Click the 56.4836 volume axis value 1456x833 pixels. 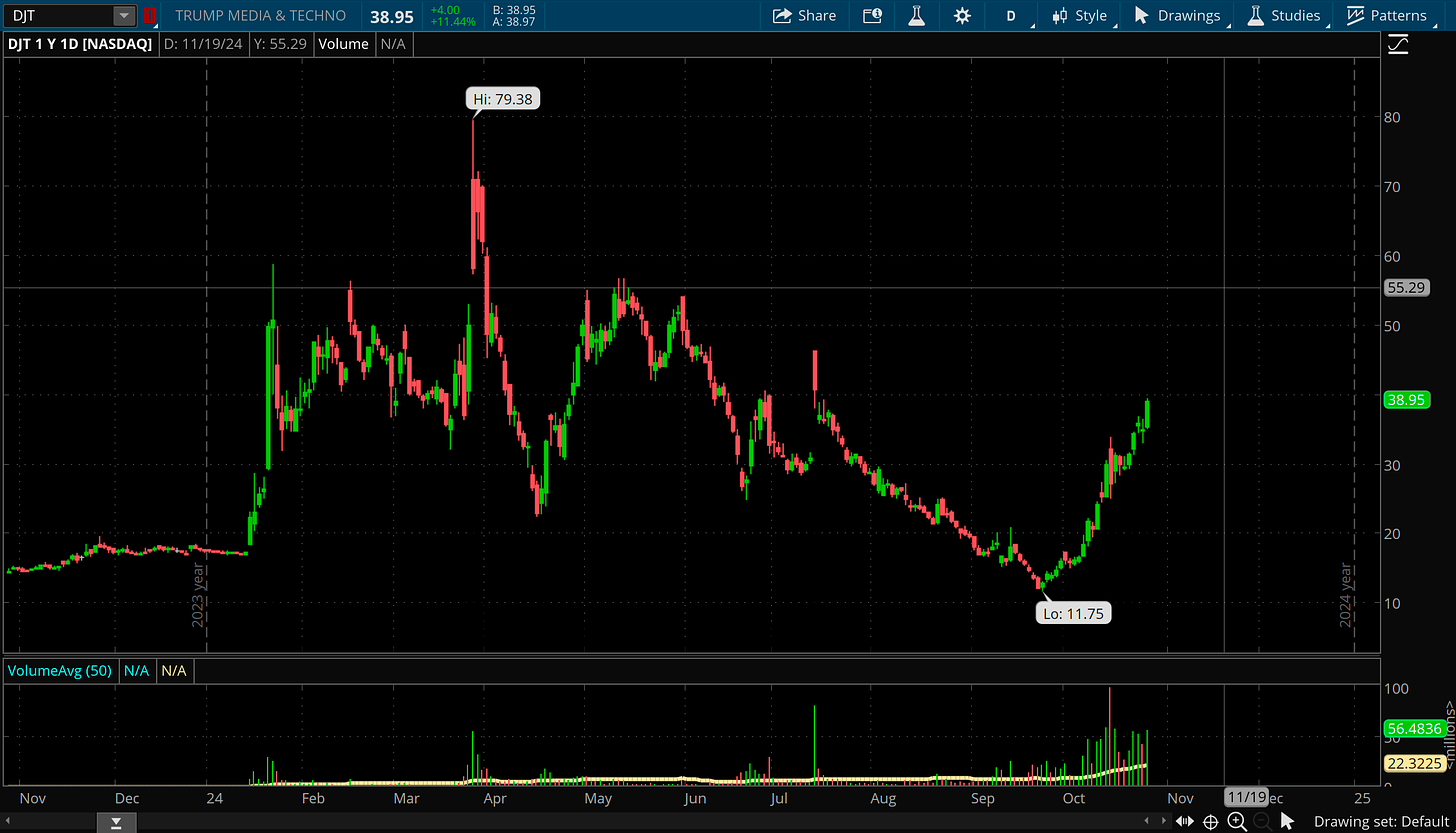click(x=1414, y=729)
